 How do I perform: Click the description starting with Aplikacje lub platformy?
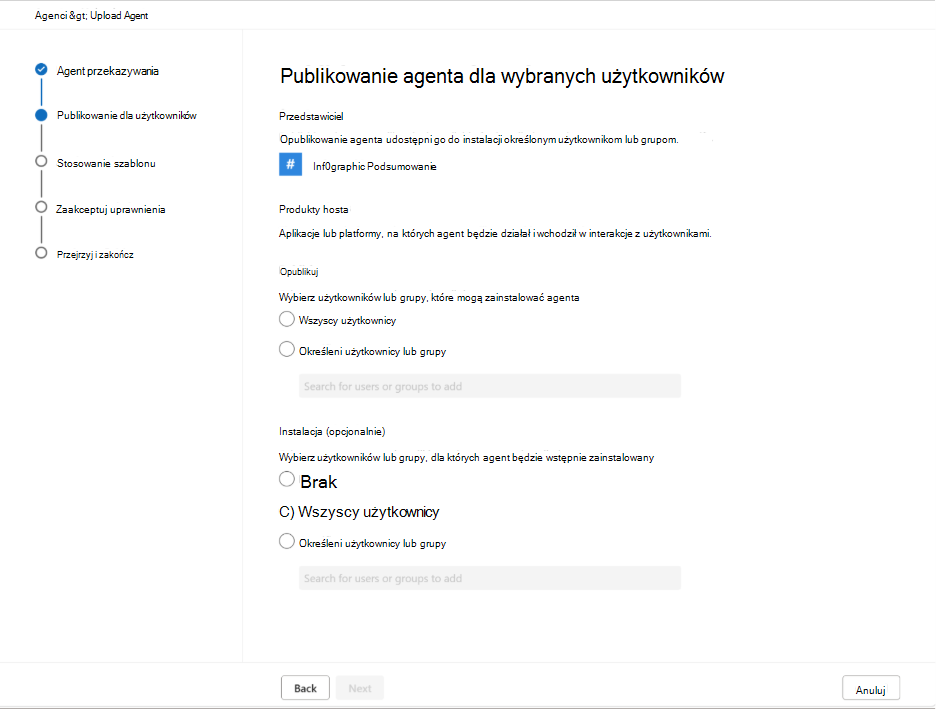pos(495,233)
